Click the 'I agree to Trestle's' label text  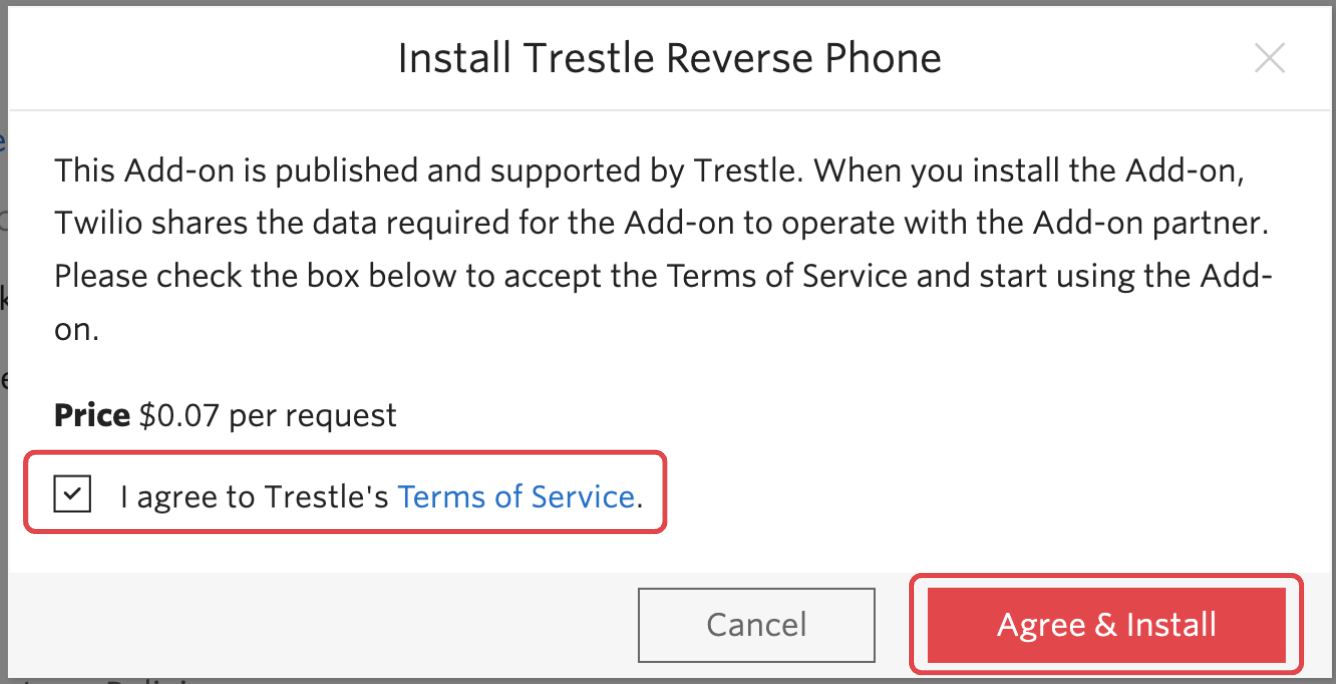254,496
